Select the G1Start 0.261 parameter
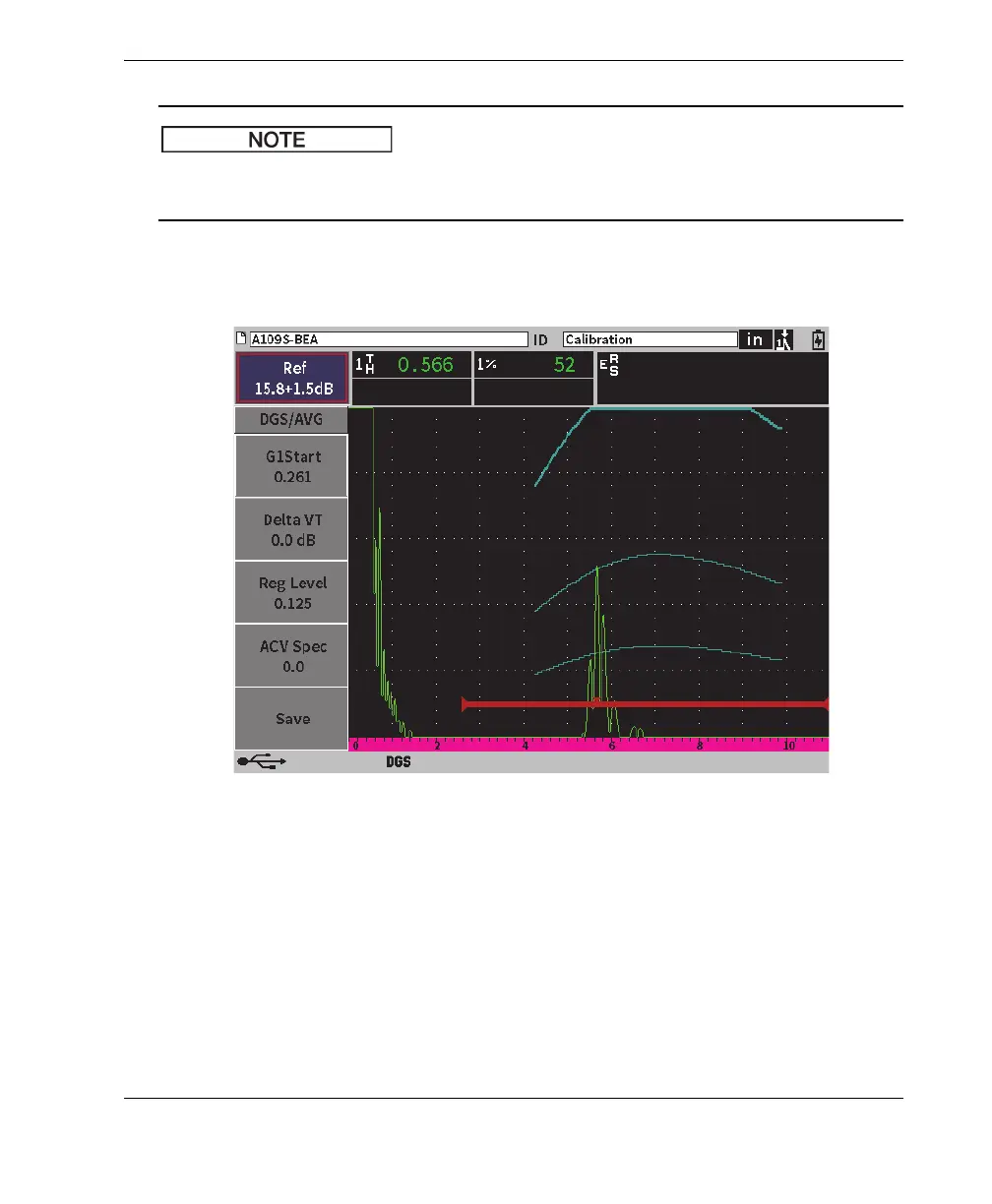Image resolution: width=992 pixels, height=1204 pixels. point(291,466)
